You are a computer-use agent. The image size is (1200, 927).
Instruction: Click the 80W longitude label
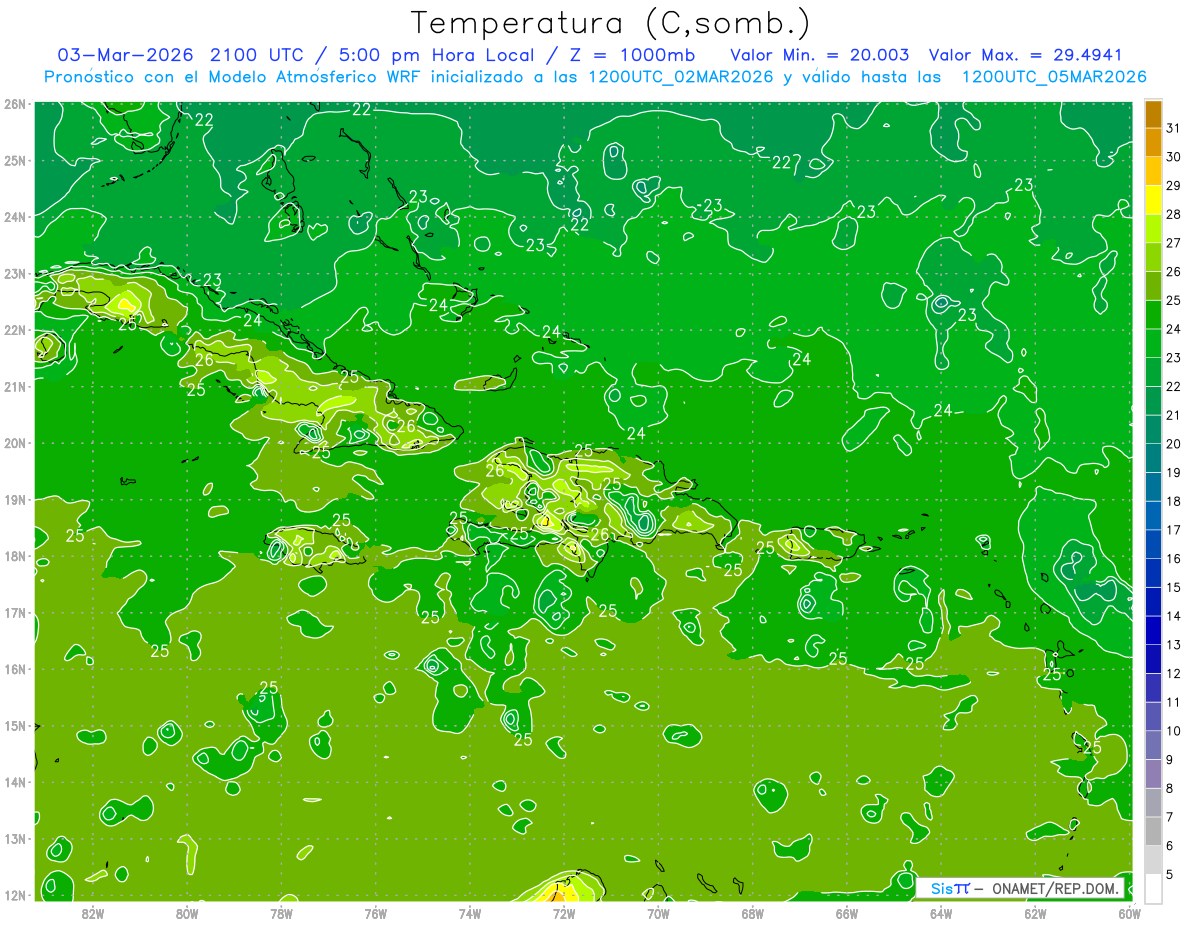pos(187,913)
